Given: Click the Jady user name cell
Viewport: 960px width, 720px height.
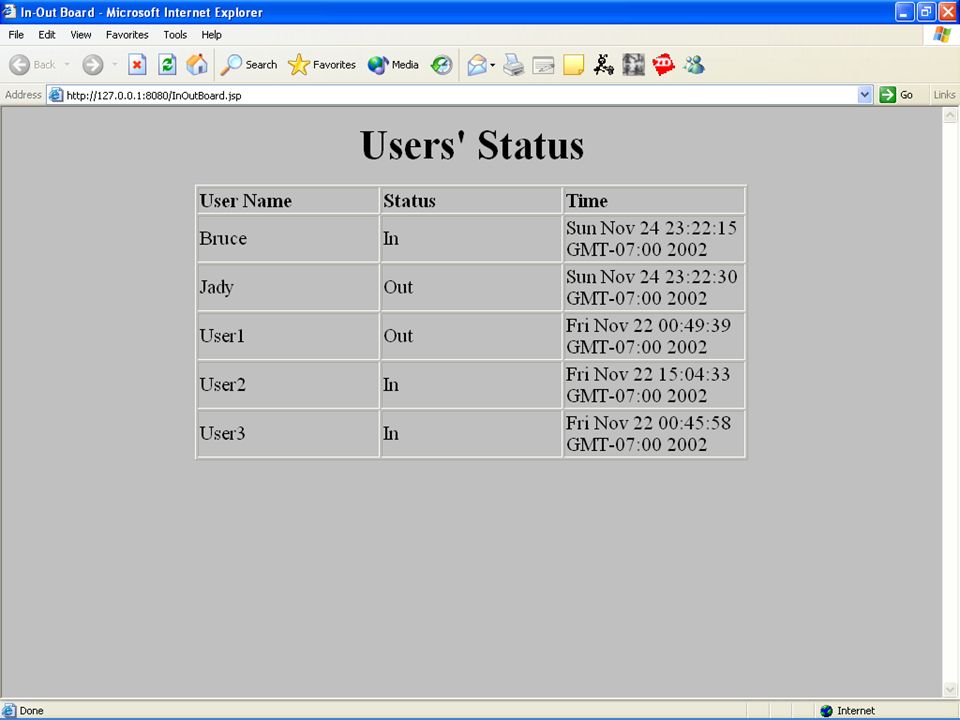Looking at the screenshot, I should click(x=288, y=287).
